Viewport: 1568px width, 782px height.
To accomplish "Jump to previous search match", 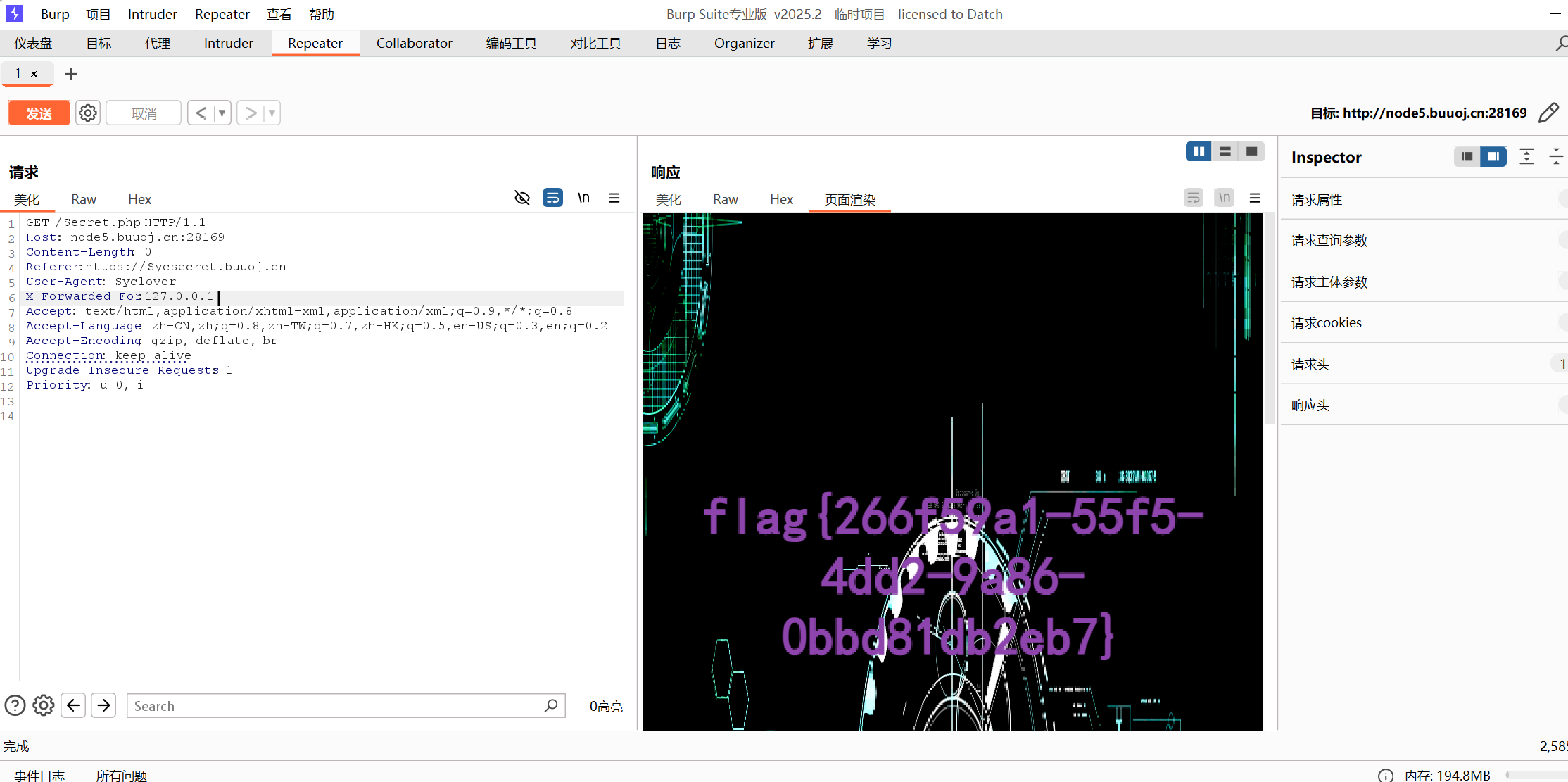I will click(x=73, y=705).
